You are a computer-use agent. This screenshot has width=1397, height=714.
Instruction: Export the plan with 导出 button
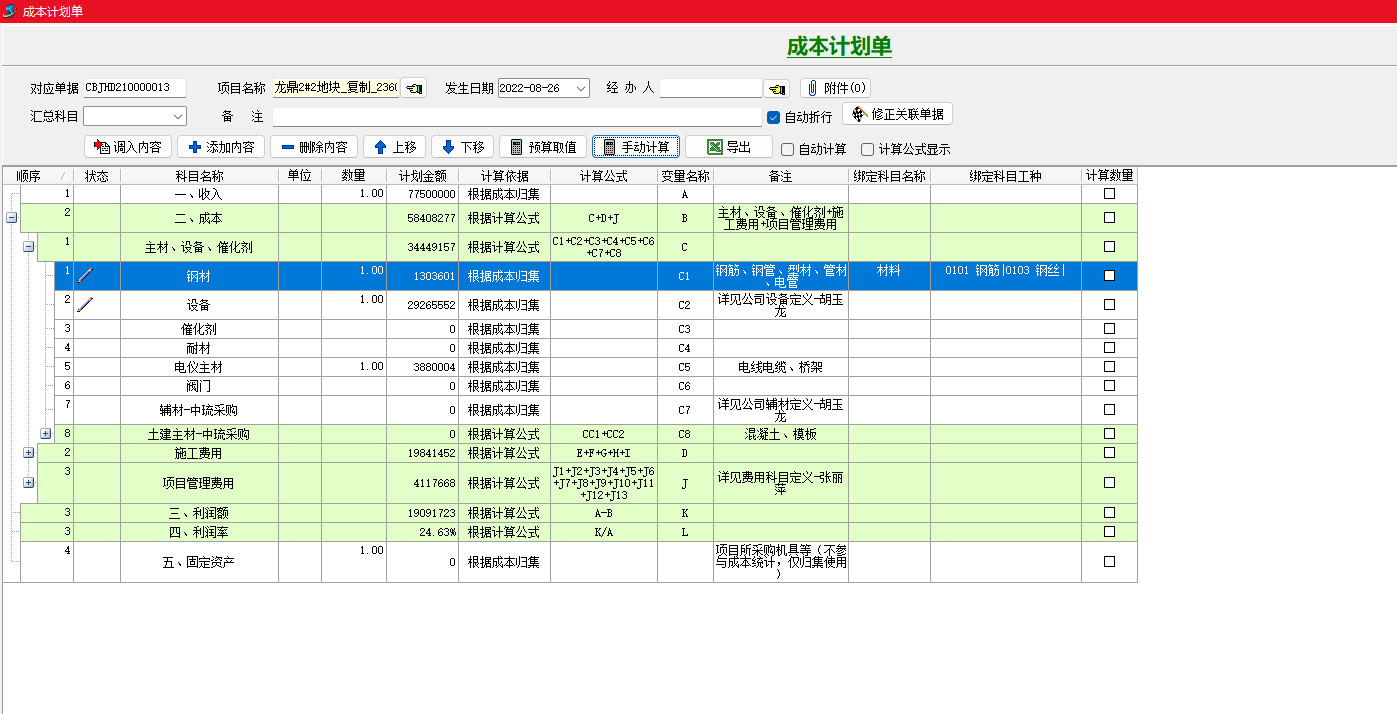tap(728, 147)
